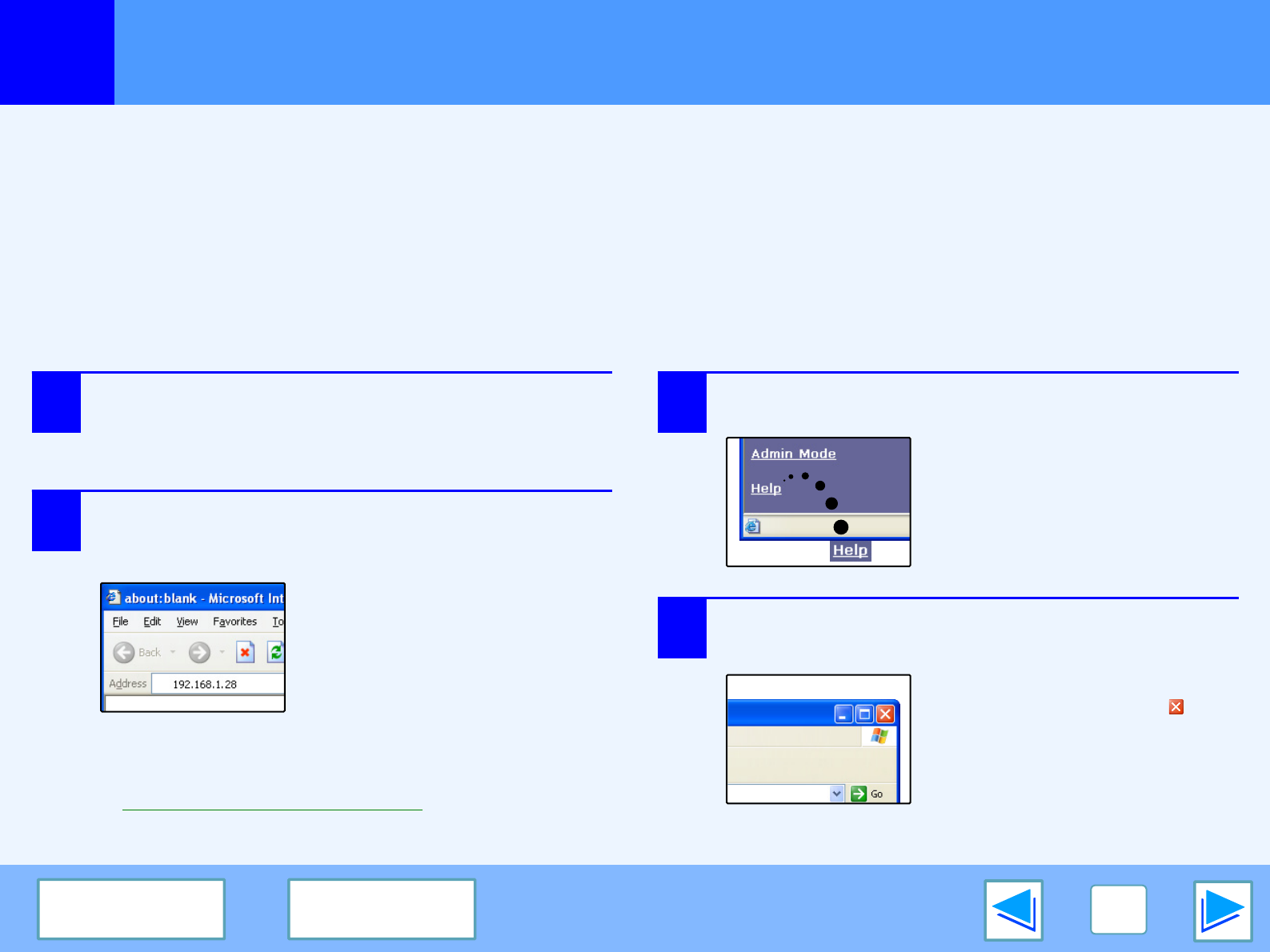Click the blank square button between navigation arrows
Viewport: 1270px width, 952px height.
pos(1118,910)
